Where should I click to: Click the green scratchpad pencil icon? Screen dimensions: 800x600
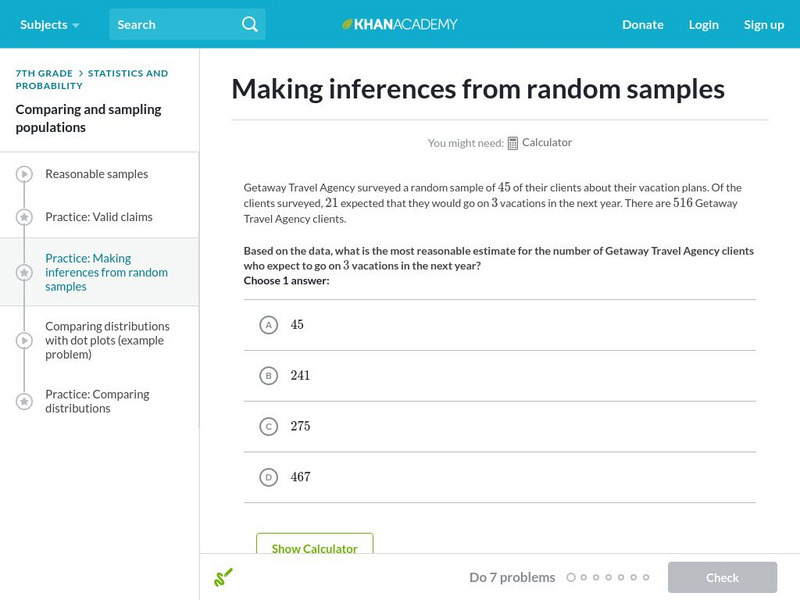pyautogui.click(x=224, y=577)
